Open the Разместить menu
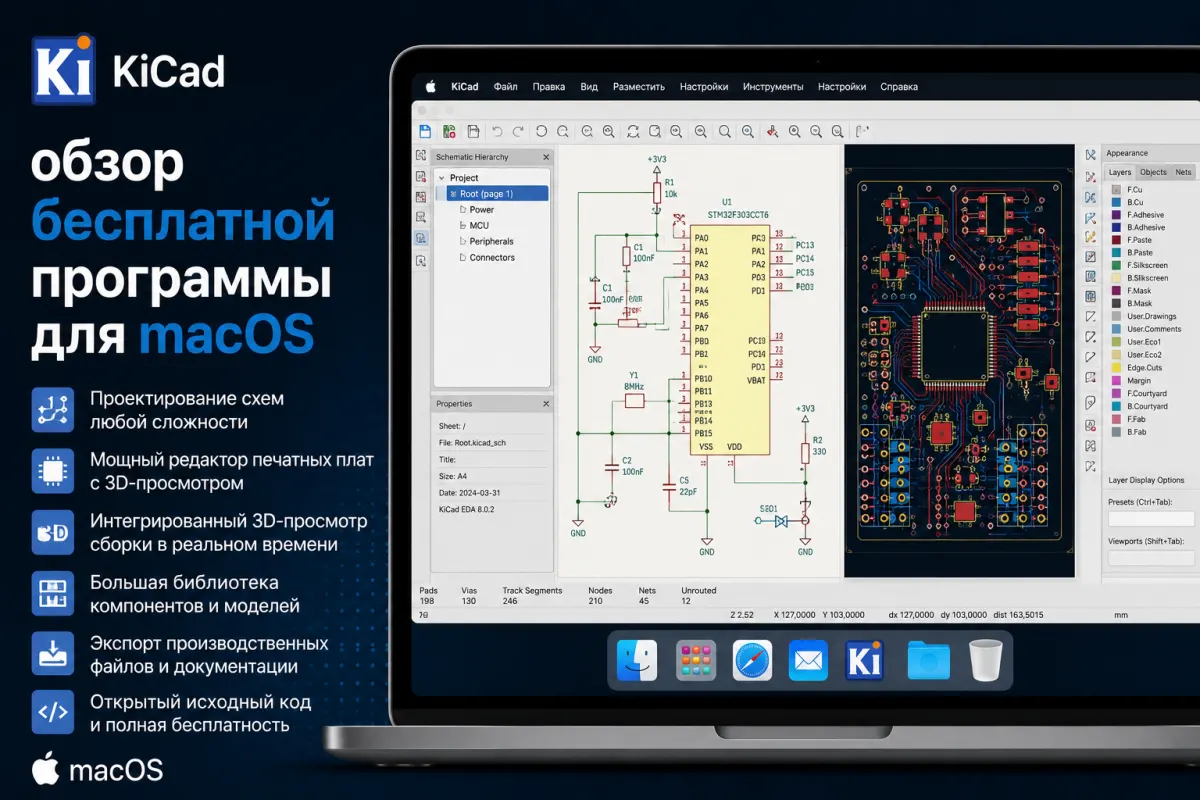The height and width of the screenshot is (800, 1200). tap(639, 87)
